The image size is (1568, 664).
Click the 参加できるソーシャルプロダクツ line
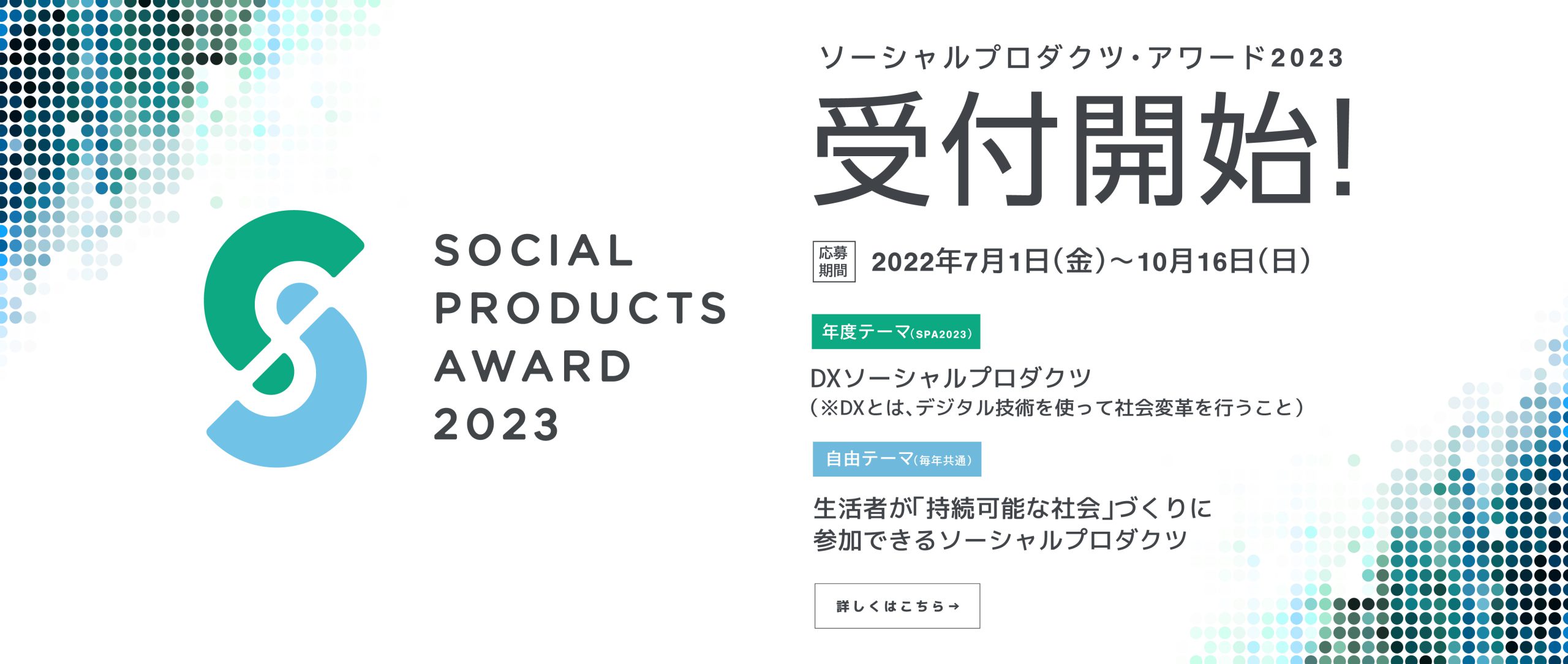tap(1000, 540)
